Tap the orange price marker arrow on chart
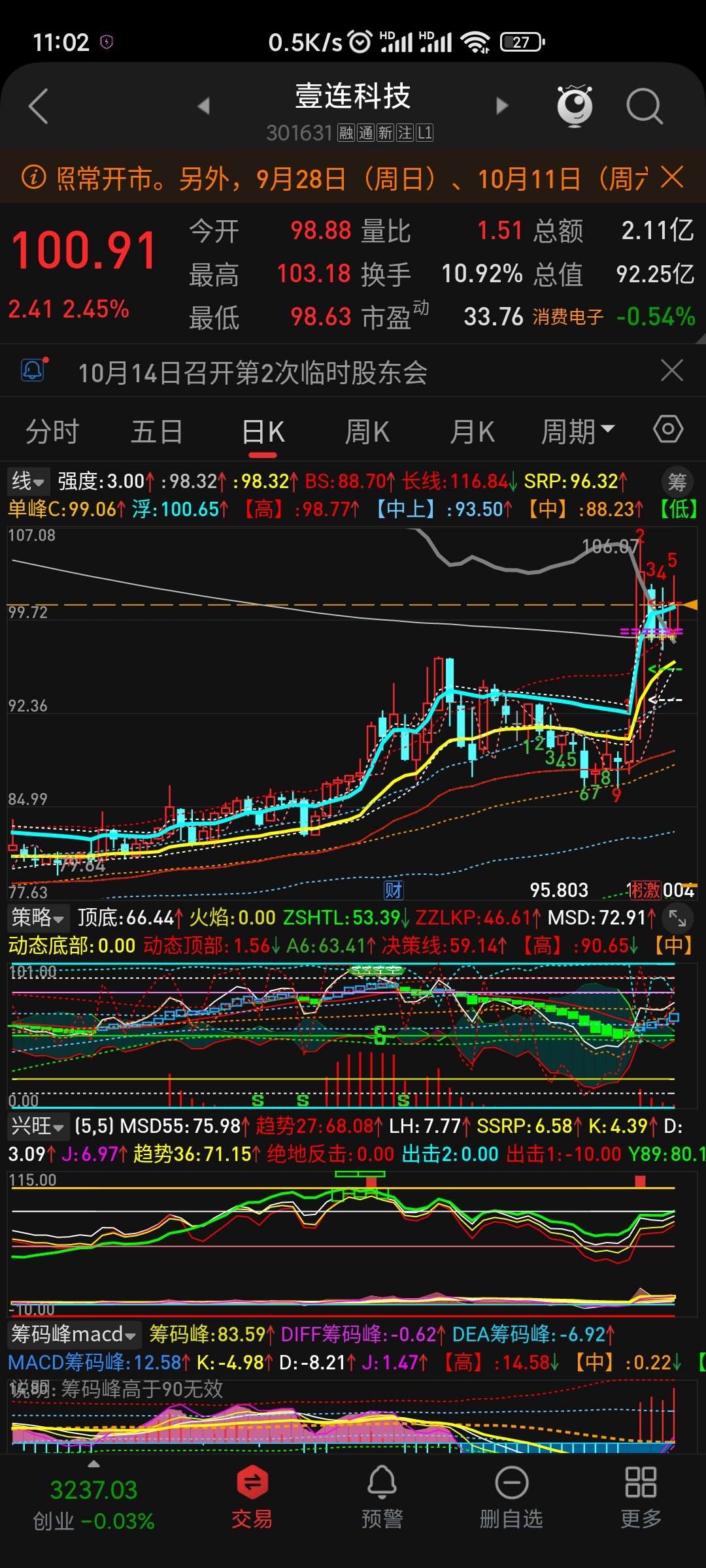Image resolution: width=706 pixels, height=1568 pixels. click(690, 605)
